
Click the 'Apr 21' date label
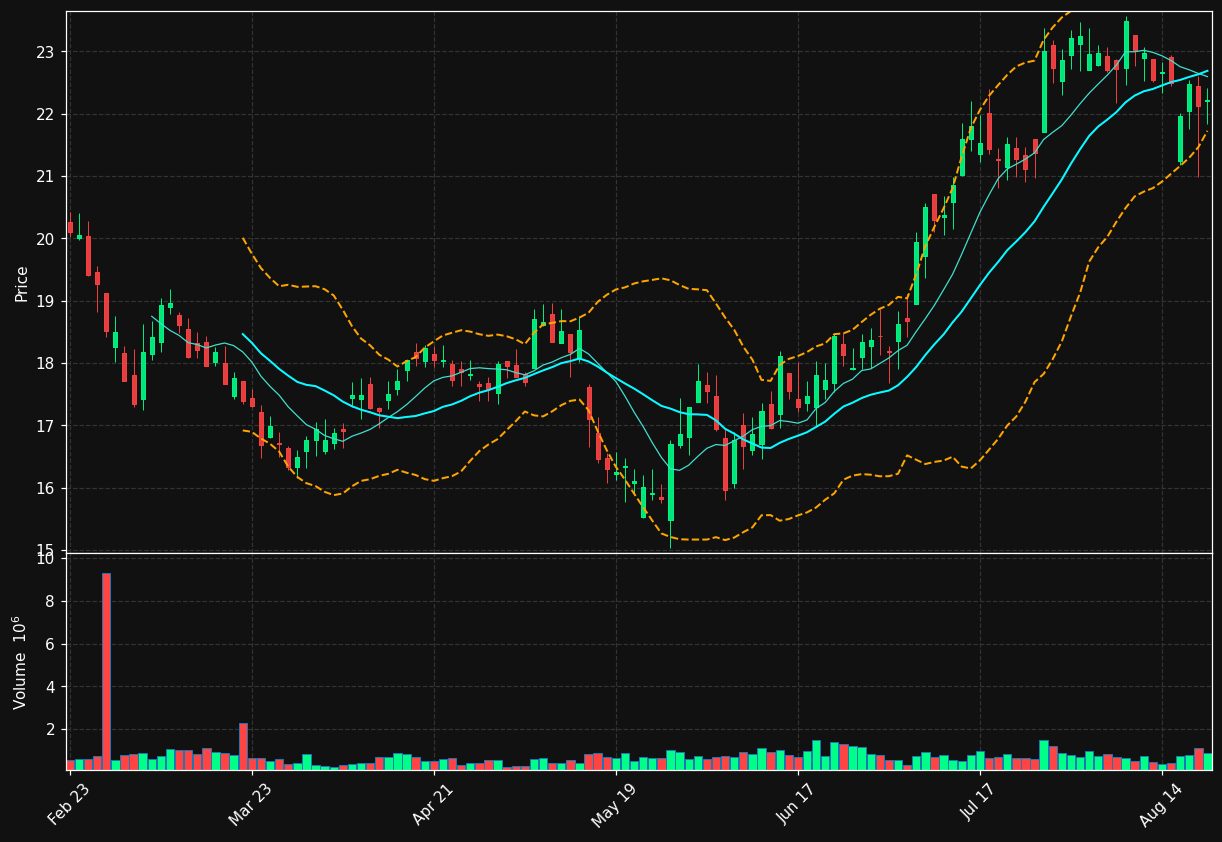433,805
